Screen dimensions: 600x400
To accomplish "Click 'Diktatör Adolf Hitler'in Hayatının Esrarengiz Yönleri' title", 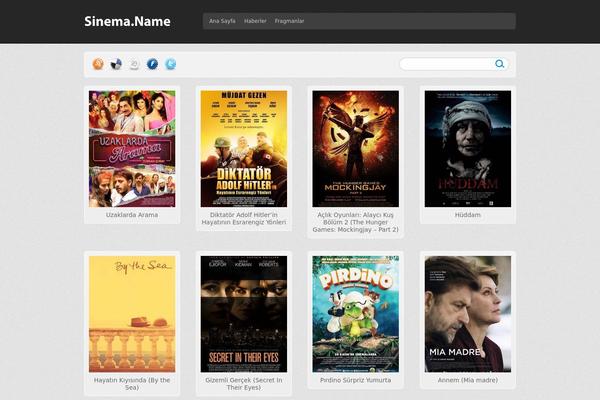I will [x=244, y=219].
